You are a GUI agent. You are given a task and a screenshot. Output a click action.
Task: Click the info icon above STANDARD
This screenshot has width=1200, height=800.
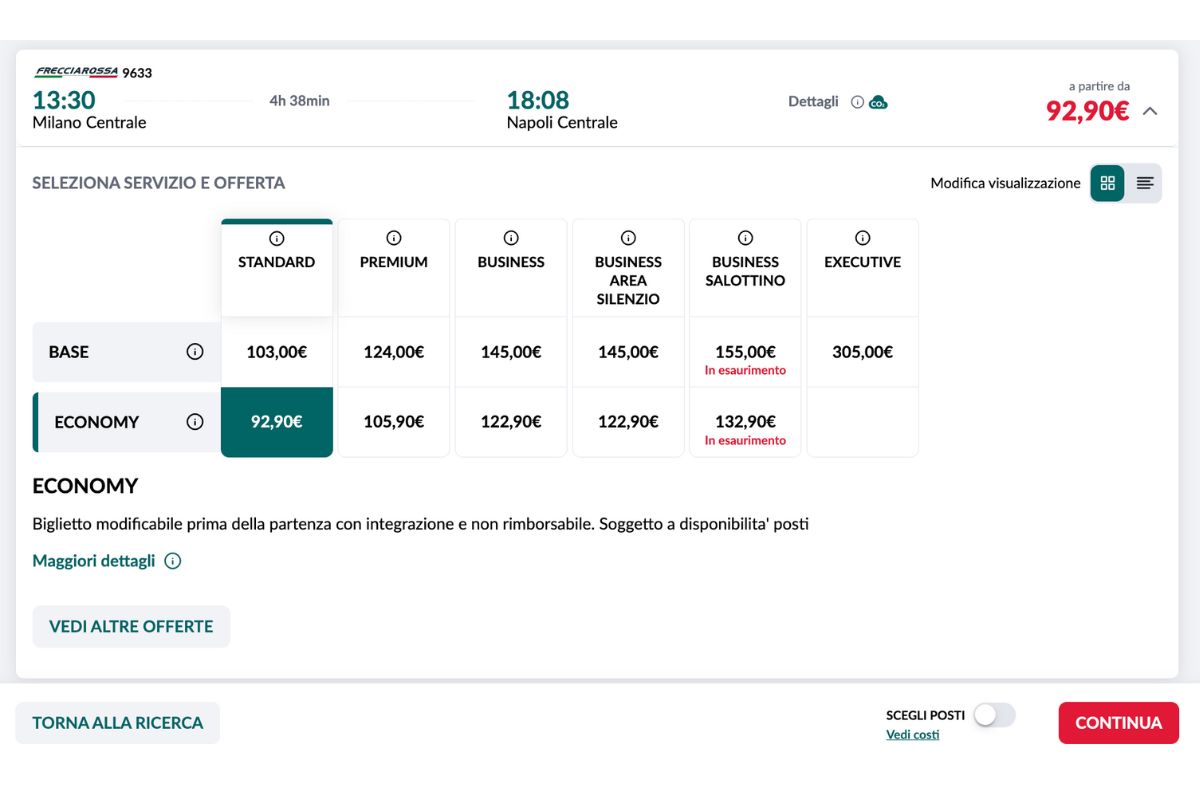[x=277, y=238]
